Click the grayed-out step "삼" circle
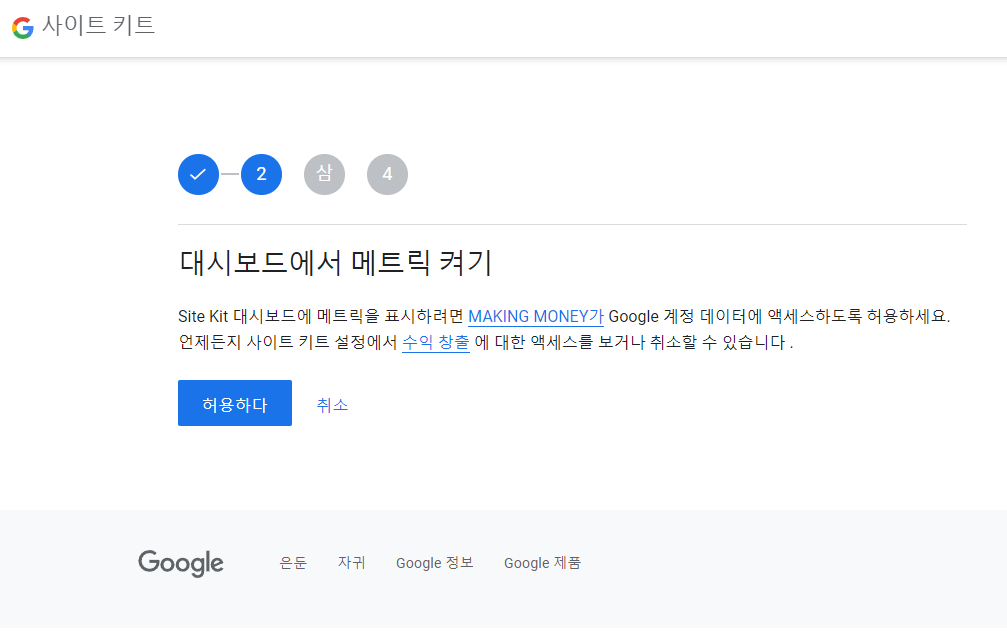 click(x=324, y=174)
